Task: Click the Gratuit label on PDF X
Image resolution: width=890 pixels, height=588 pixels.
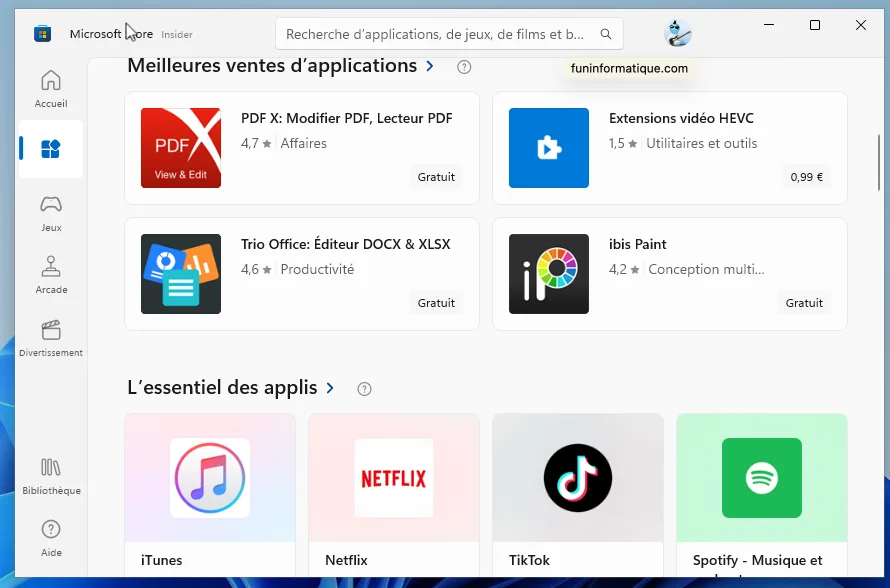Action: 436,177
